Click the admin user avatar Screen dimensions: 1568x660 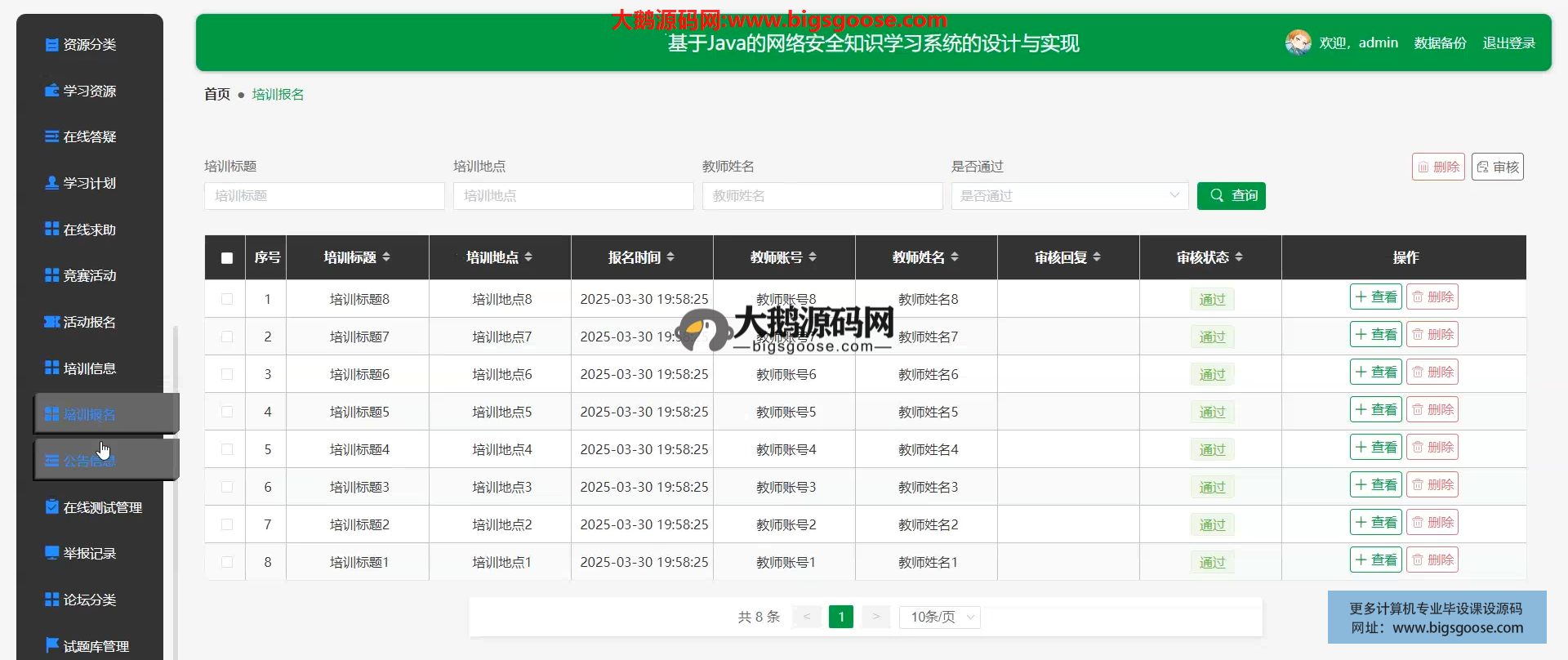coord(1298,42)
